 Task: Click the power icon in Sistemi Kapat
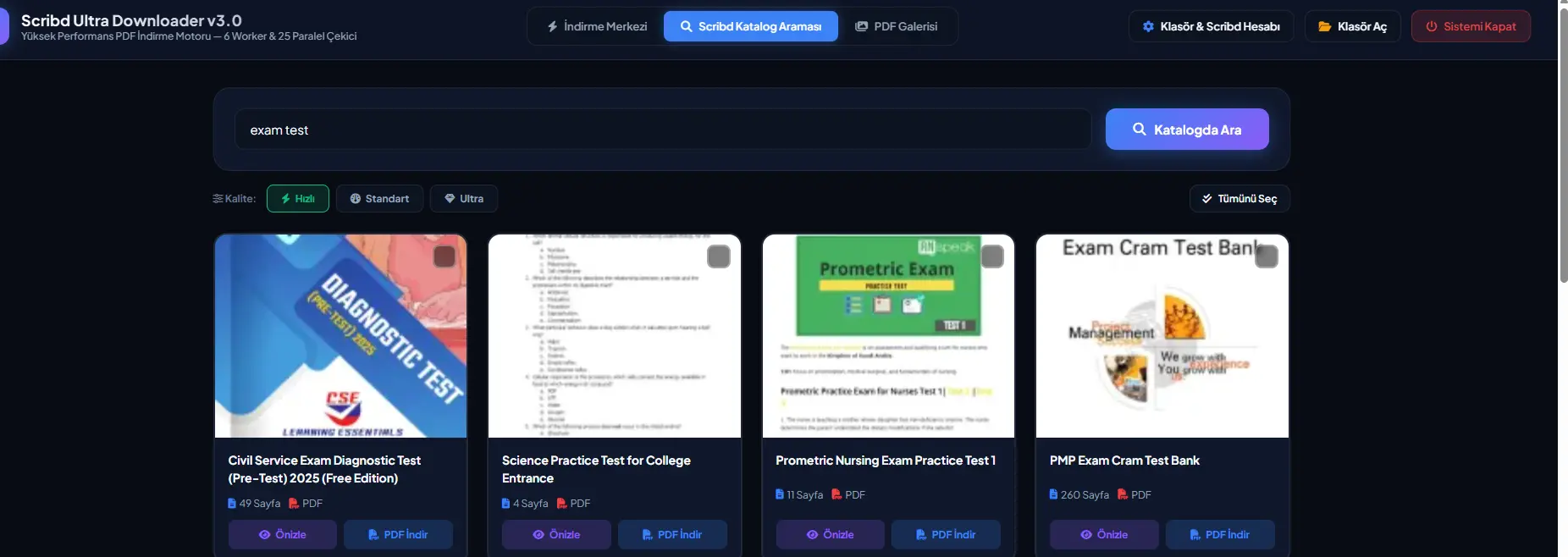[1432, 26]
